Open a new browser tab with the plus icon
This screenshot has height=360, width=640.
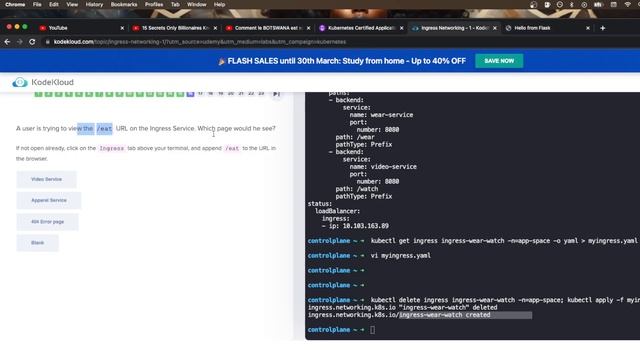tap(602, 28)
